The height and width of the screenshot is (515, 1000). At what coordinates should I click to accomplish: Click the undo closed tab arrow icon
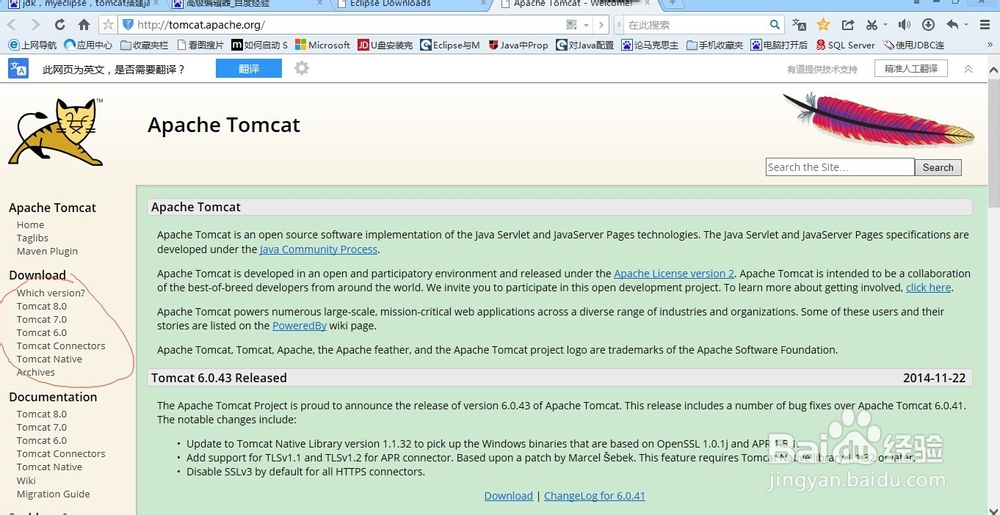click(952, 25)
